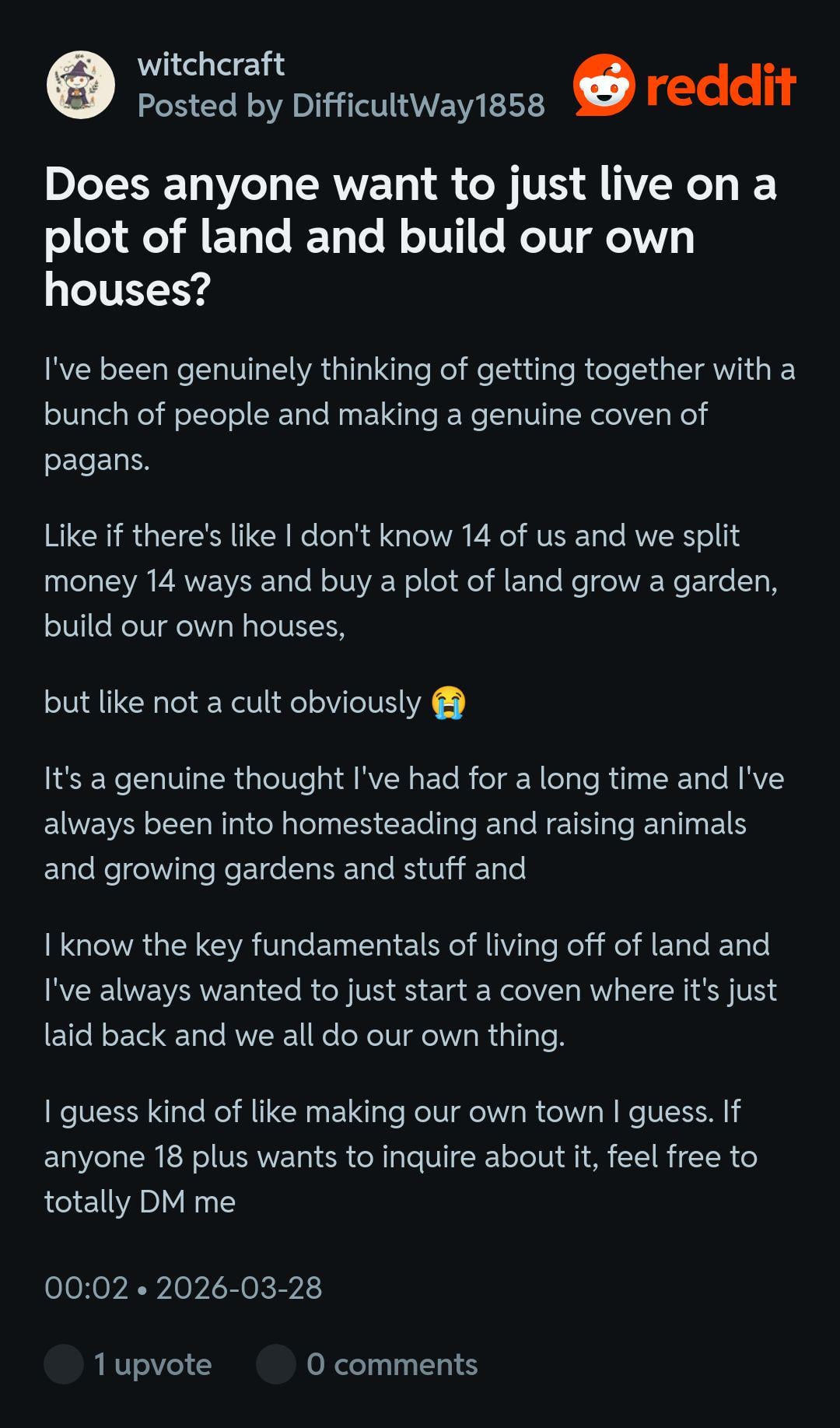Click the crying emoji in the post
The height and width of the screenshot is (1428, 840).
pyautogui.click(x=449, y=703)
